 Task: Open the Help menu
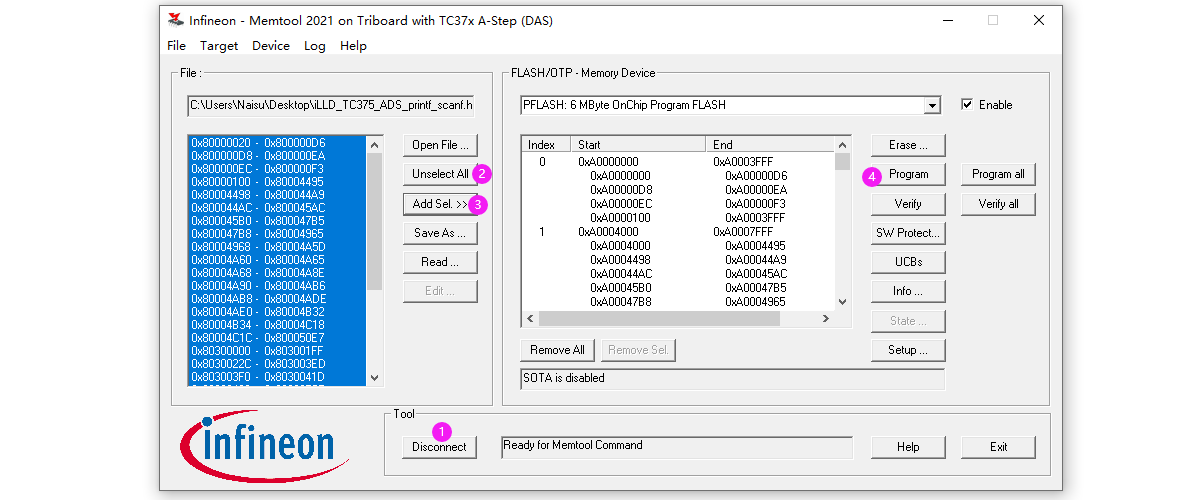point(353,46)
